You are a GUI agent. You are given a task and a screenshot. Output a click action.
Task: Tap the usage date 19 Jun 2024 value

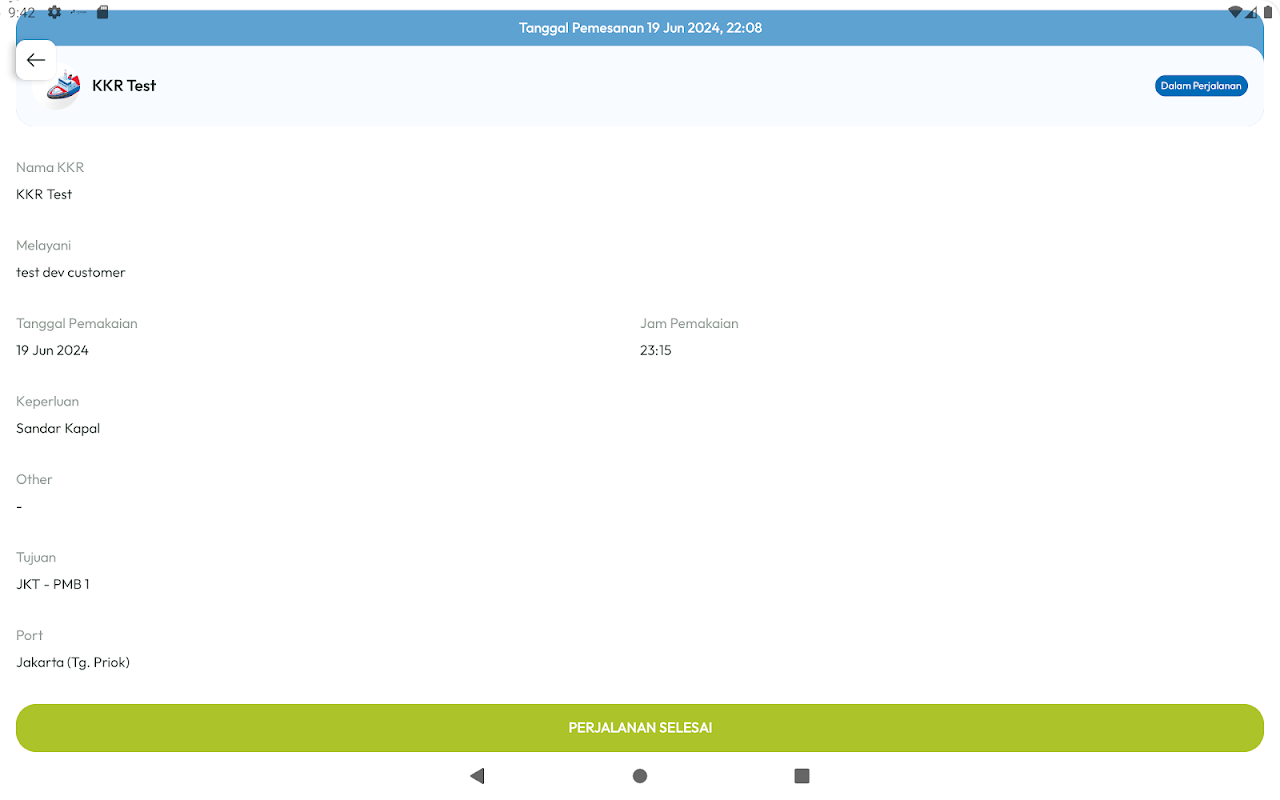click(52, 350)
